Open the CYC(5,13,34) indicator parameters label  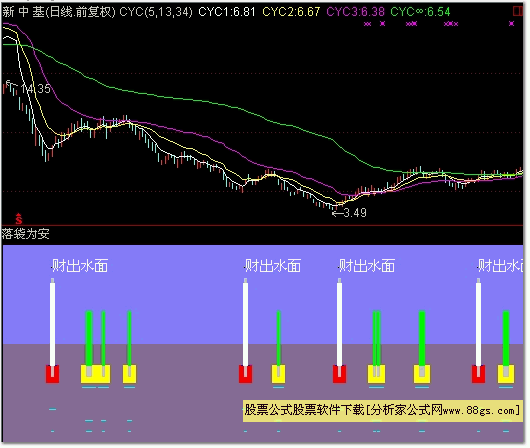[156, 12]
